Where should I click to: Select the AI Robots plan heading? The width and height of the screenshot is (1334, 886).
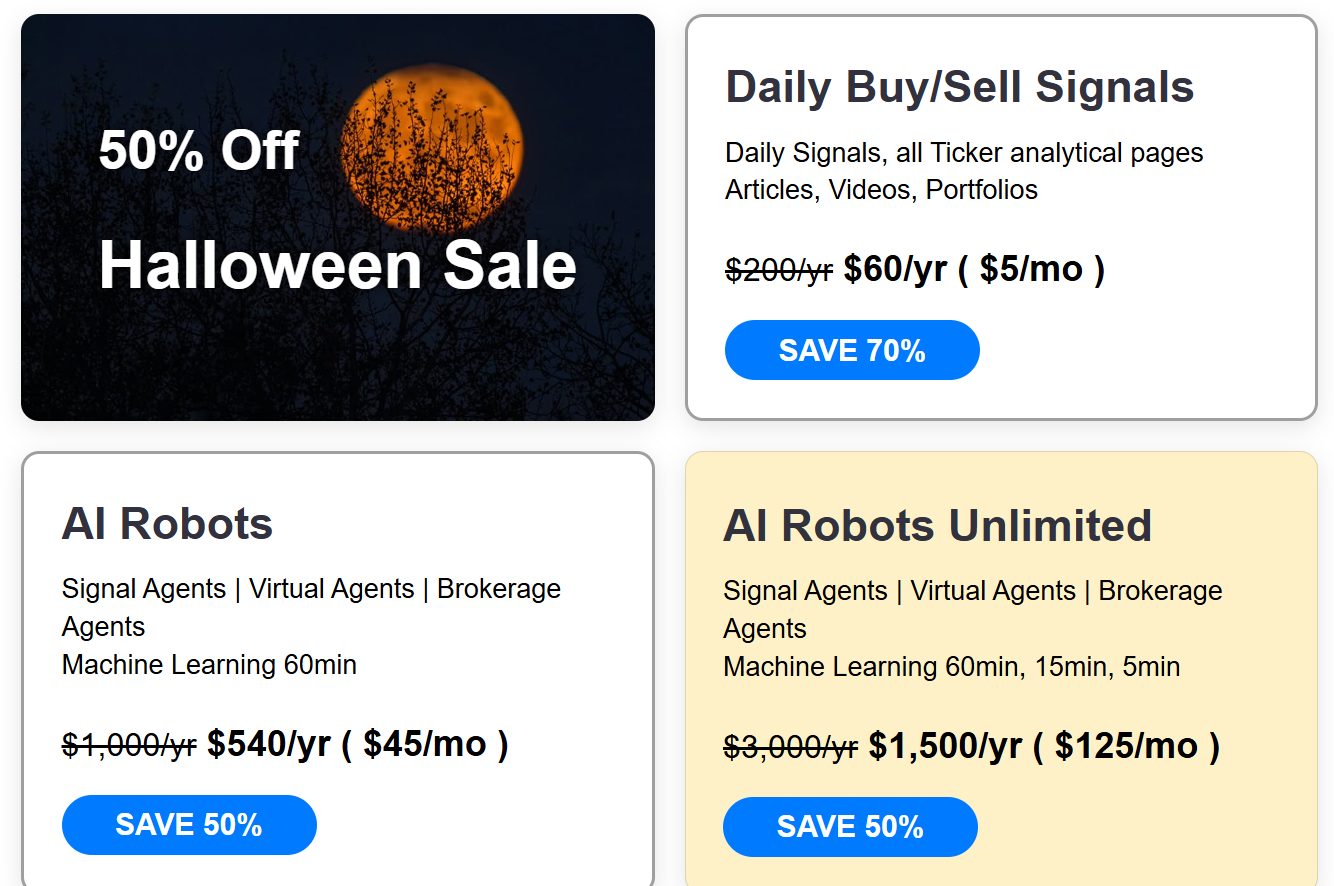[x=167, y=523]
